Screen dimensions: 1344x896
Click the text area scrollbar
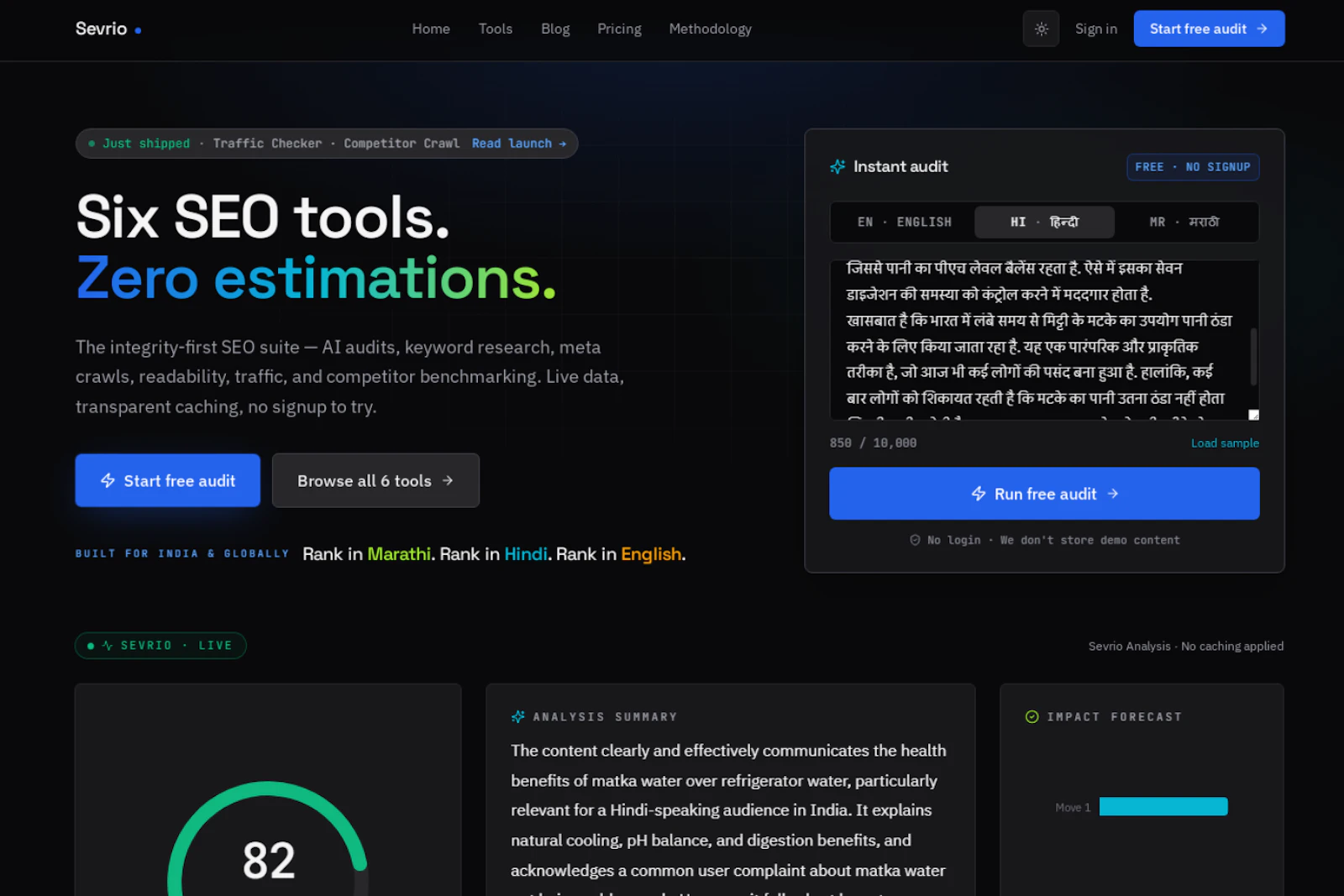[1253, 357]
